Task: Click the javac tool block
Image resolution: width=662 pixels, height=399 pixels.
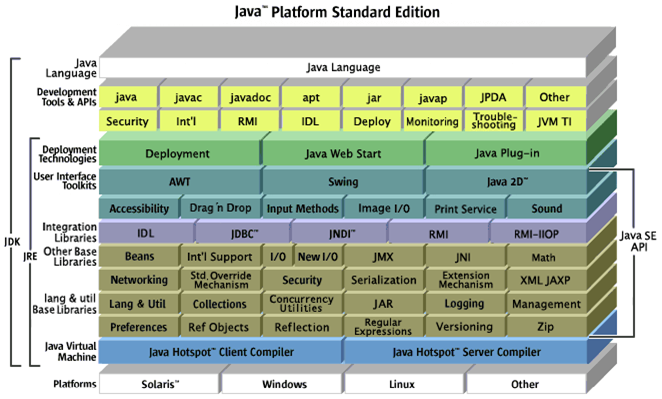Action: pos(188,98)
